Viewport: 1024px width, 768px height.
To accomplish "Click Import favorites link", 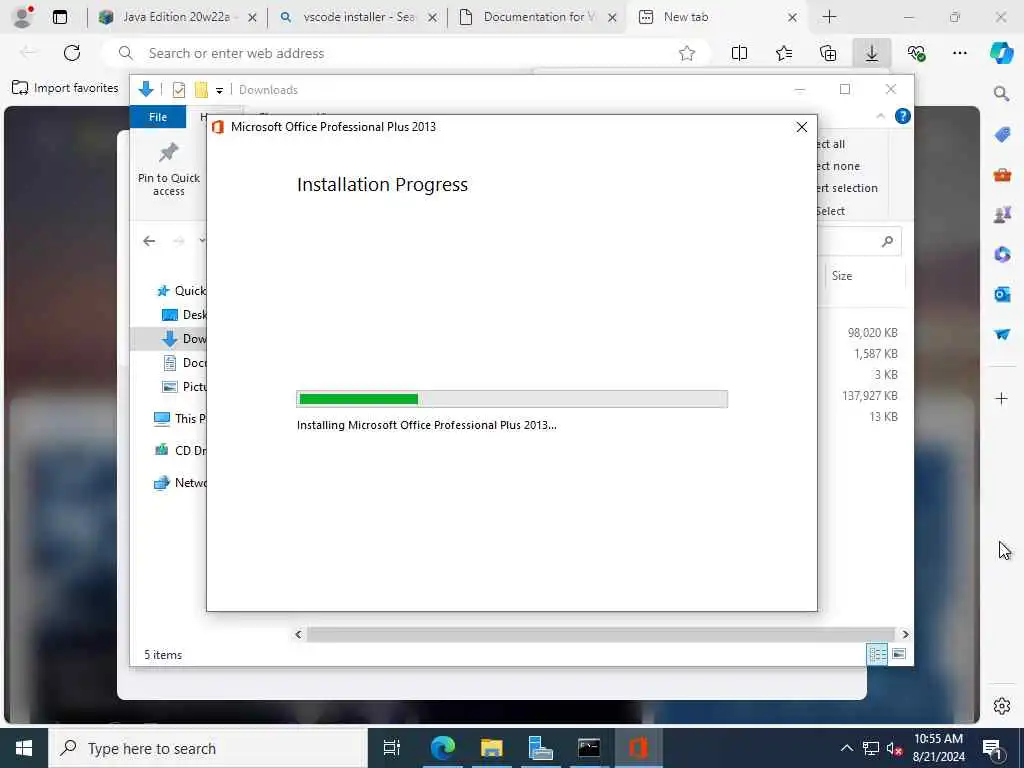I will pos(65,88).
